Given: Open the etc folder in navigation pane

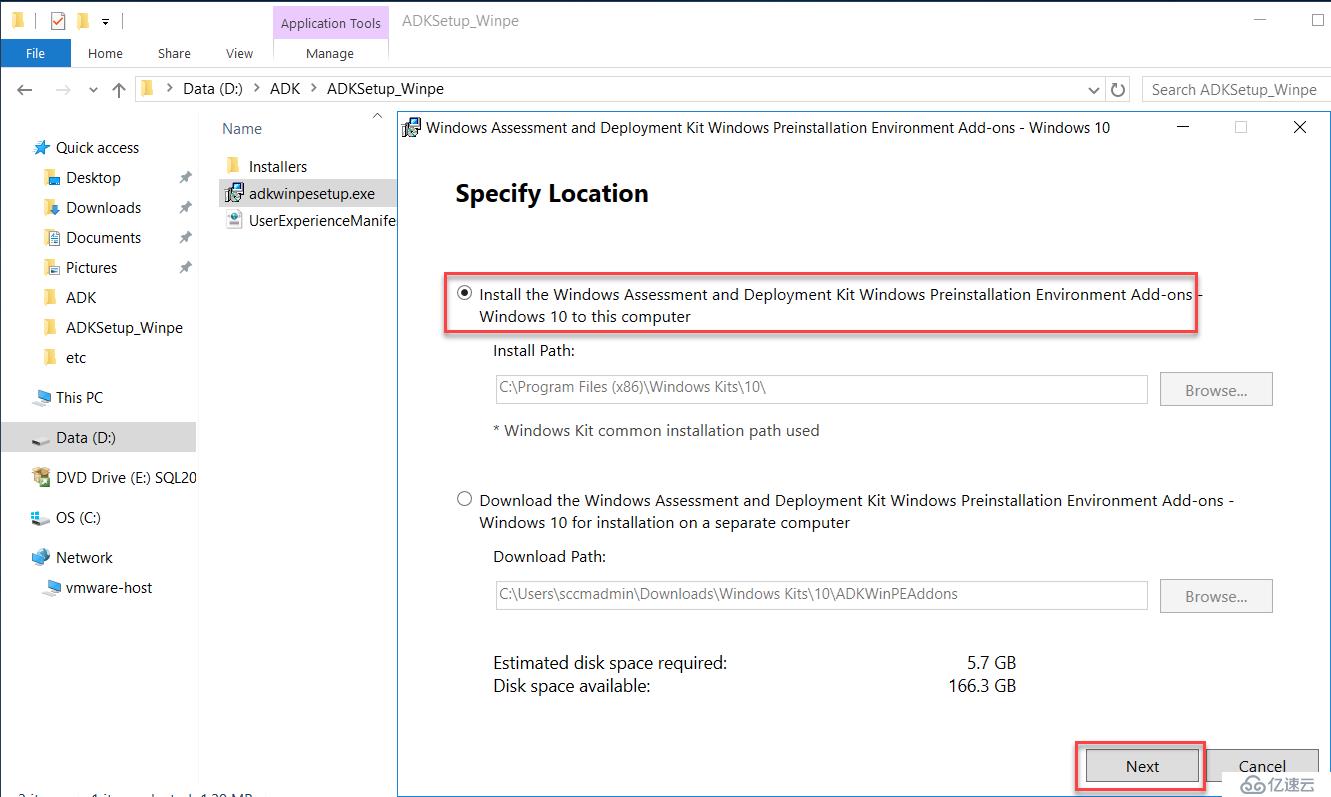Looking at the screenshot, I should 76,357.
